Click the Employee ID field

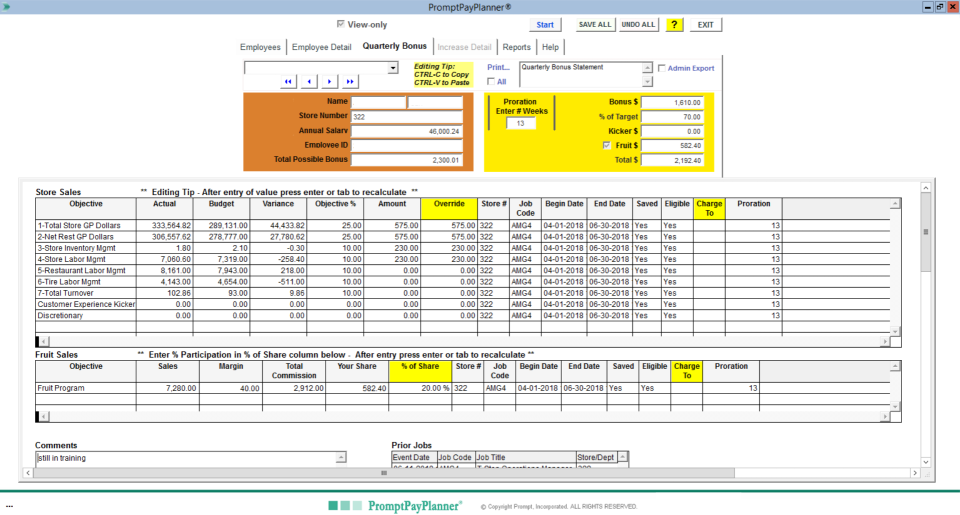tap(407, 145)
